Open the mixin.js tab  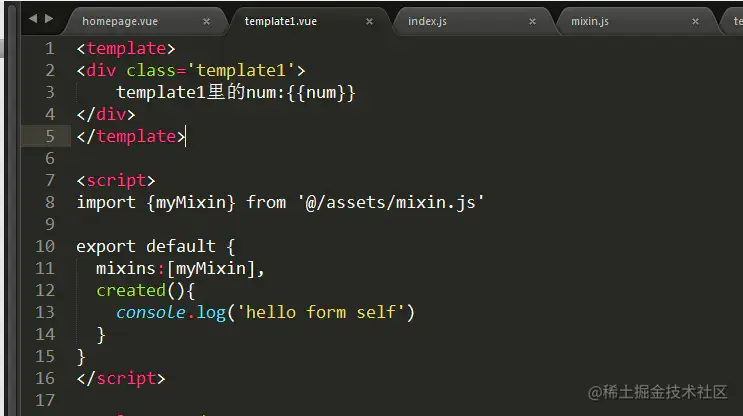tap(590, 21)
